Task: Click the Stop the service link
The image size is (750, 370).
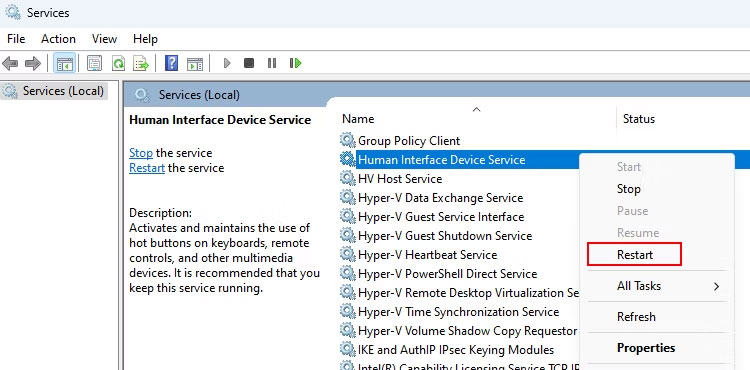Action: point(141,153)
